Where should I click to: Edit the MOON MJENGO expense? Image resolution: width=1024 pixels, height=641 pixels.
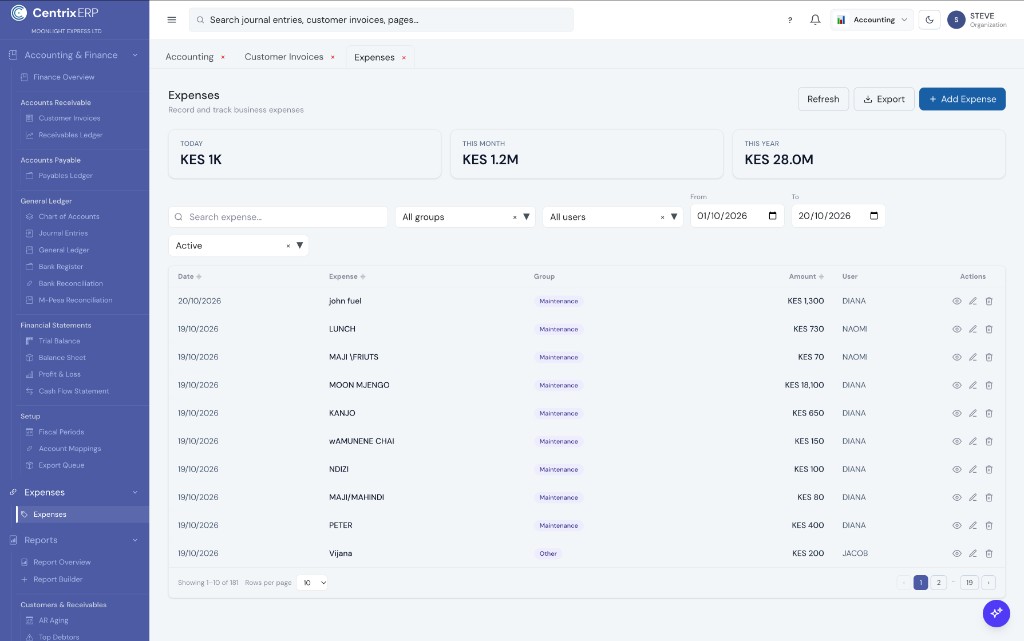tap(972, 385)
